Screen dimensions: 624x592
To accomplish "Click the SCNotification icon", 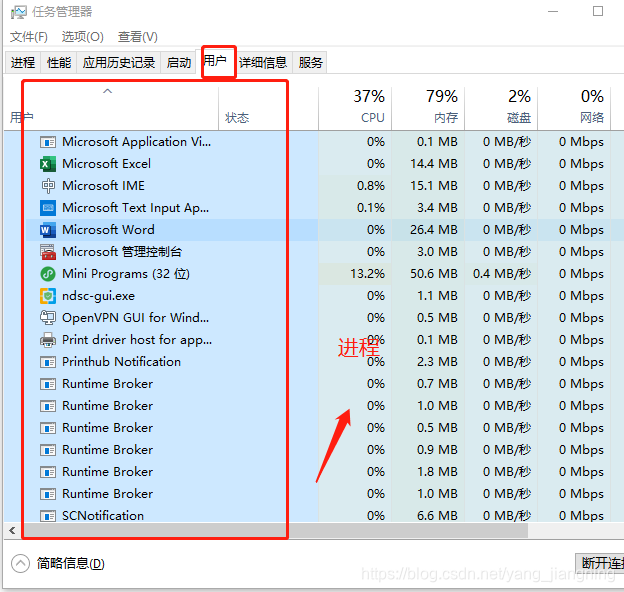I will pos(48,516).
